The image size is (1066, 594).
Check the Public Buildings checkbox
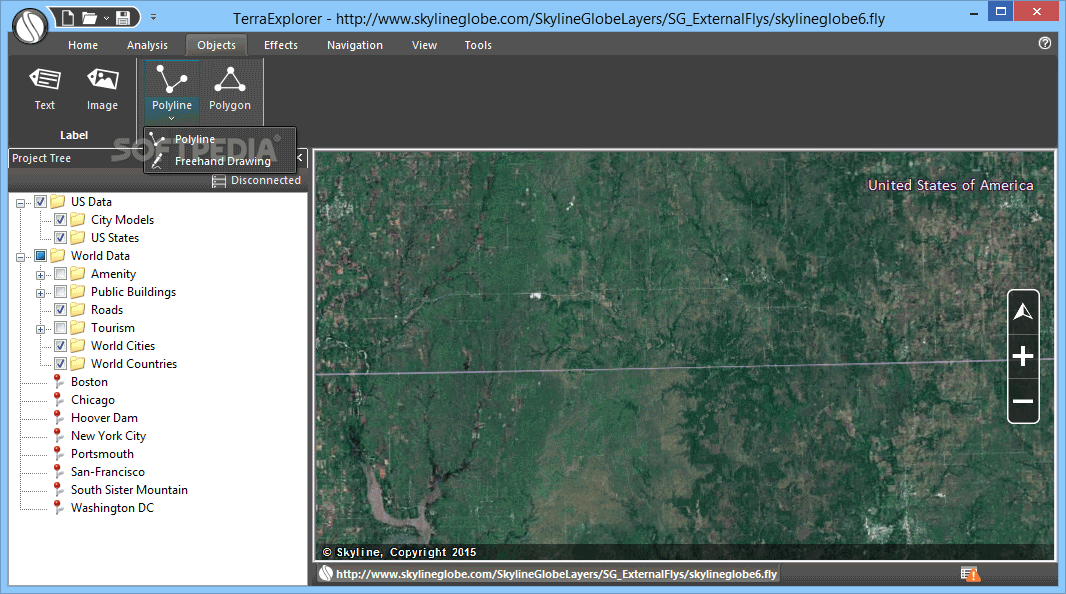(61, 292)
